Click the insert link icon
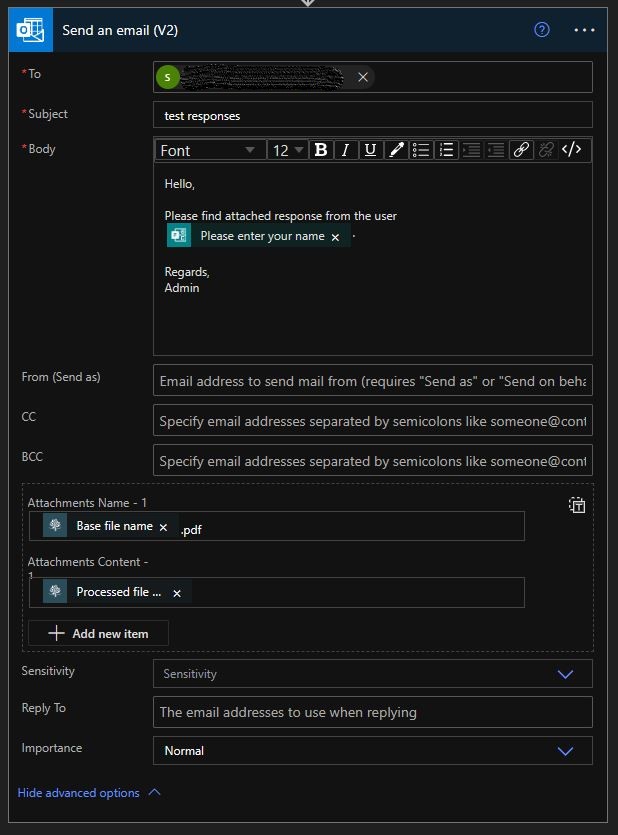Image resolution: width=618 pixels, height=835 pixels. click(521, 150)
